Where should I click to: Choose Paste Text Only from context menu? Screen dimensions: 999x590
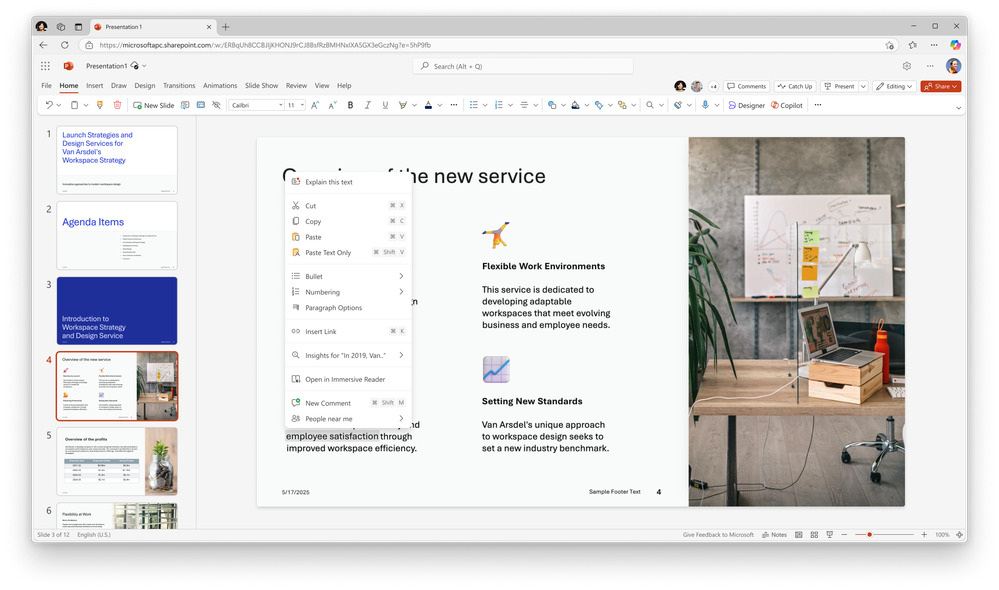pyautogui.click(x=328, y=253)
